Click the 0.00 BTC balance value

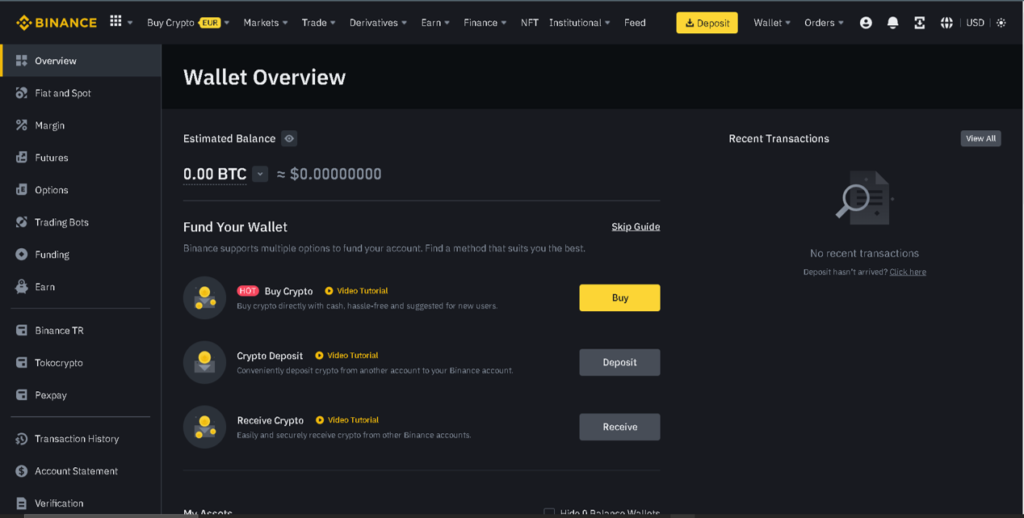(215, 174)
